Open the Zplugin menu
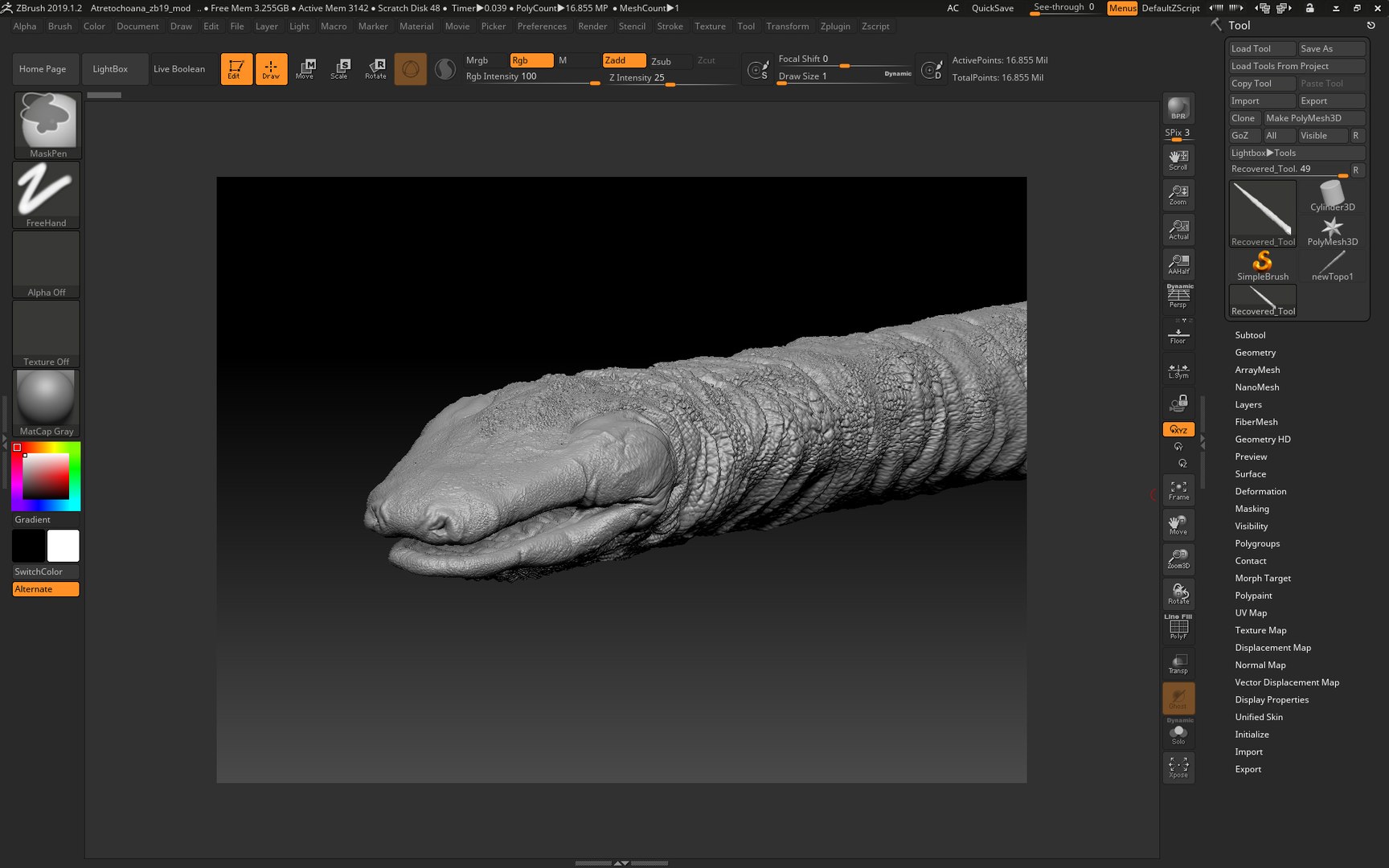The image size is (1389, 868). pos(835,27)
